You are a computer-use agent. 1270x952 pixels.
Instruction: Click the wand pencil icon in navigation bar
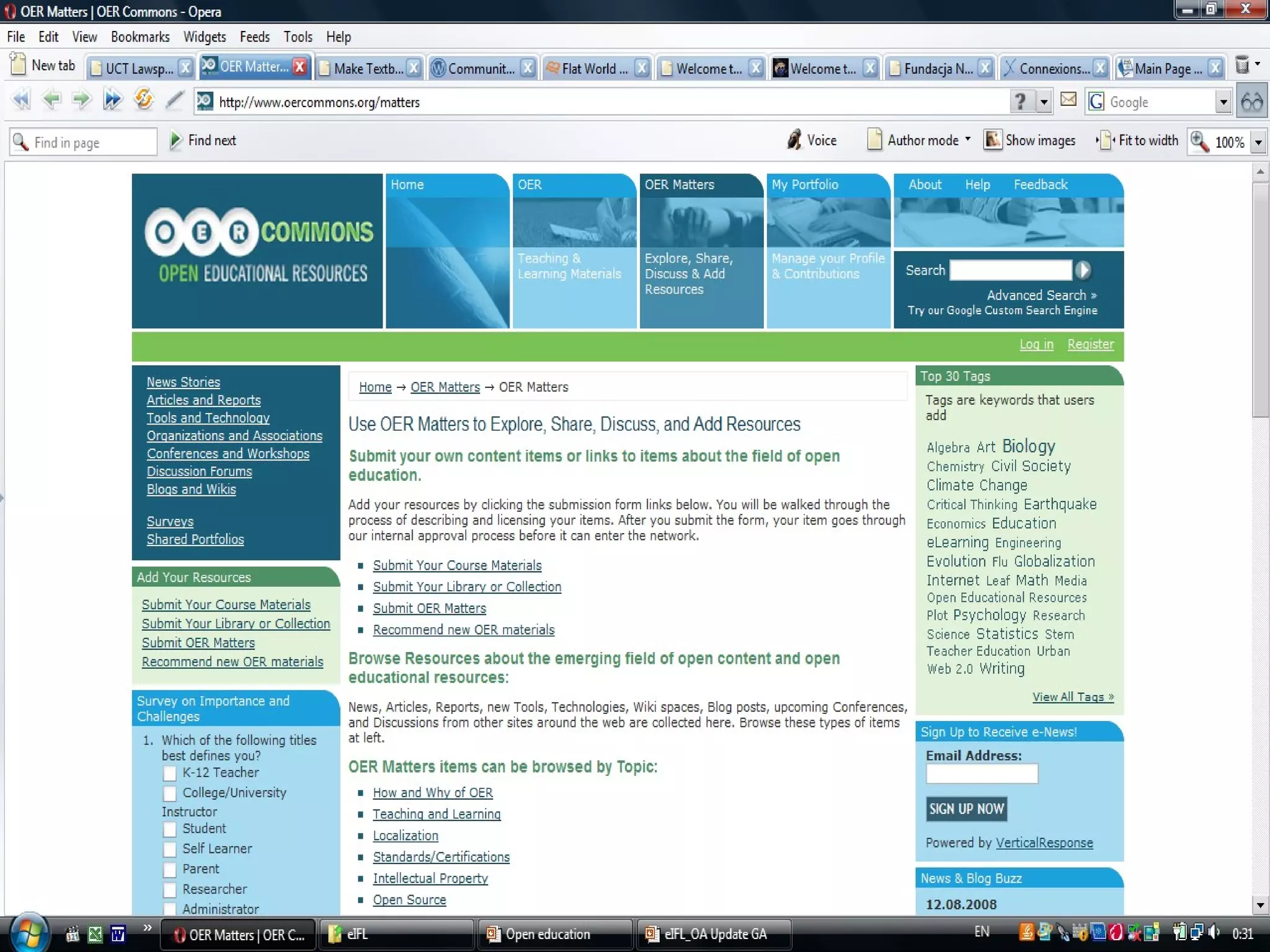pyautogui.click(x=175, y=100)
